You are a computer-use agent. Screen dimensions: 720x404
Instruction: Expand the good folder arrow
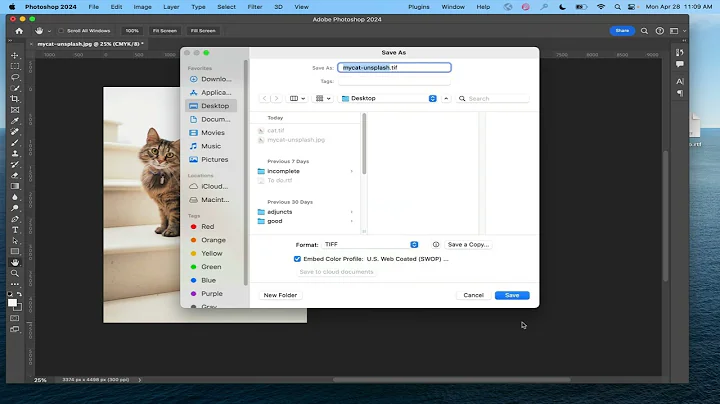[352, 221]
